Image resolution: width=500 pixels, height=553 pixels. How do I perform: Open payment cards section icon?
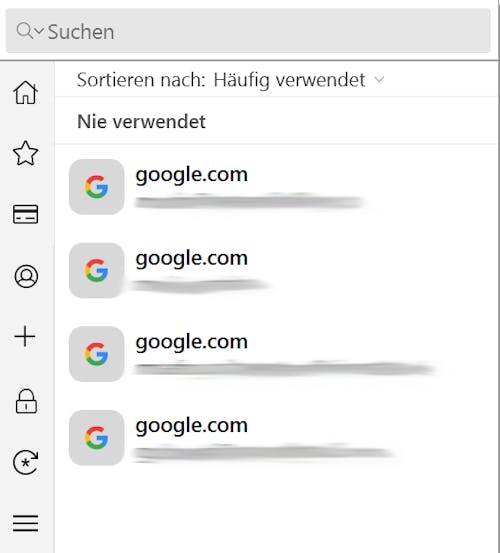point(25,214)
